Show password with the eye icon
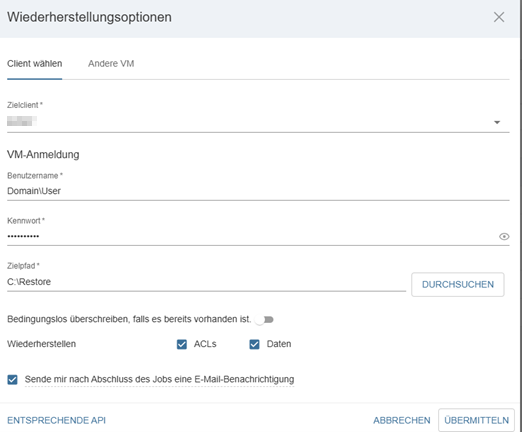The image size is (522, 432). (x=504, y=236)
